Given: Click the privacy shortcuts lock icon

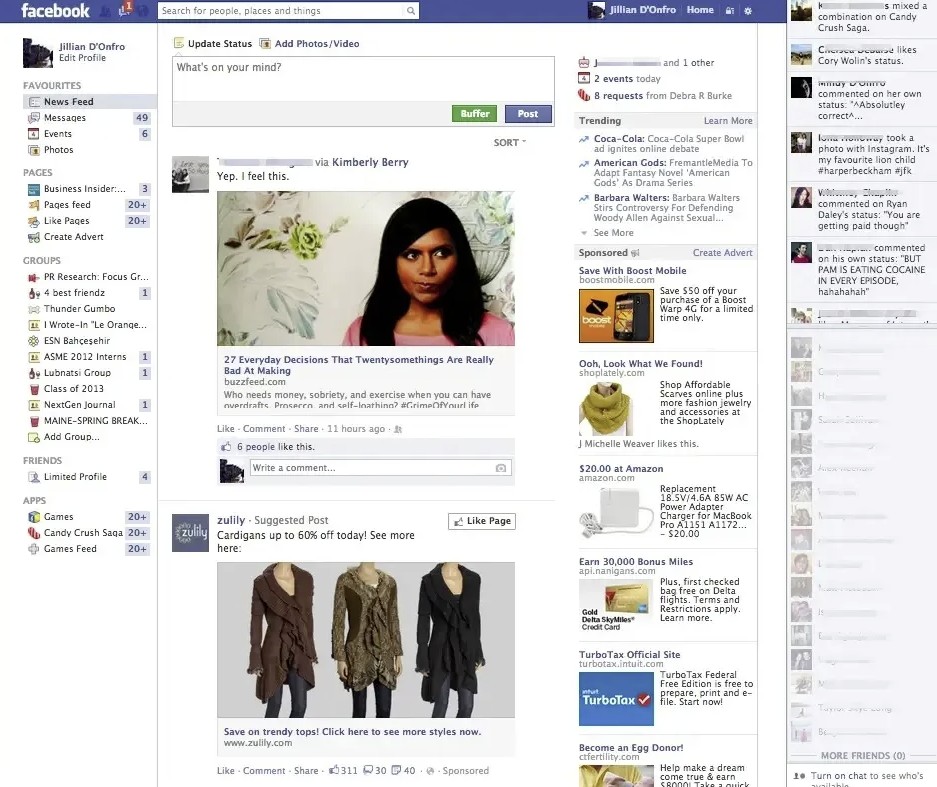Looking at the screenshot, I should (730, 10).
